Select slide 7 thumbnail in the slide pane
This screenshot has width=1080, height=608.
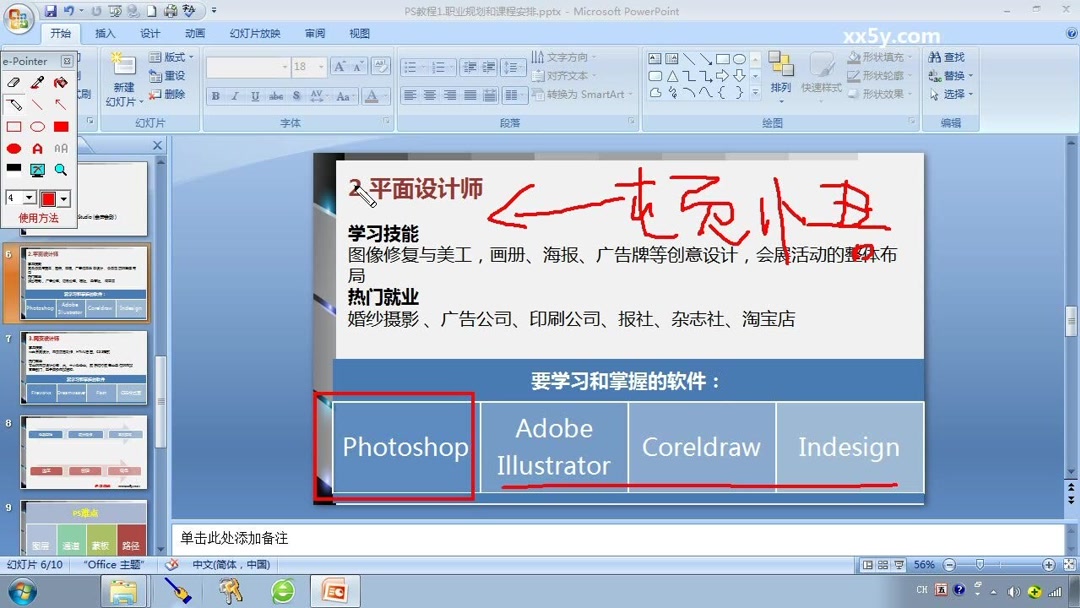click(85, 365)
